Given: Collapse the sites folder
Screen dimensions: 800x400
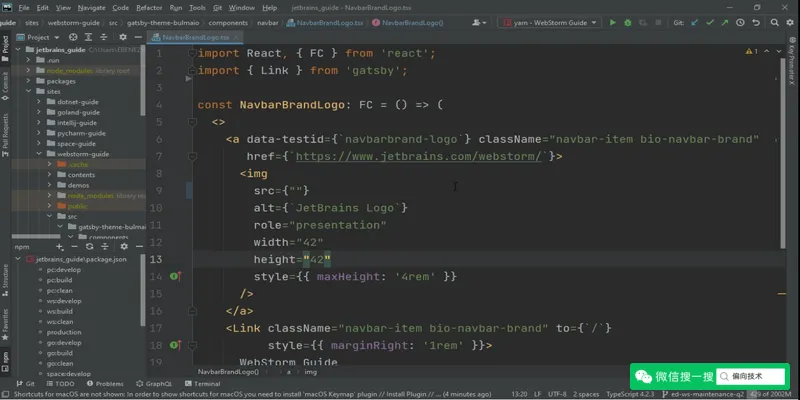Looking at the screenshot, I should pyautogui.click(x=29, y=91).
